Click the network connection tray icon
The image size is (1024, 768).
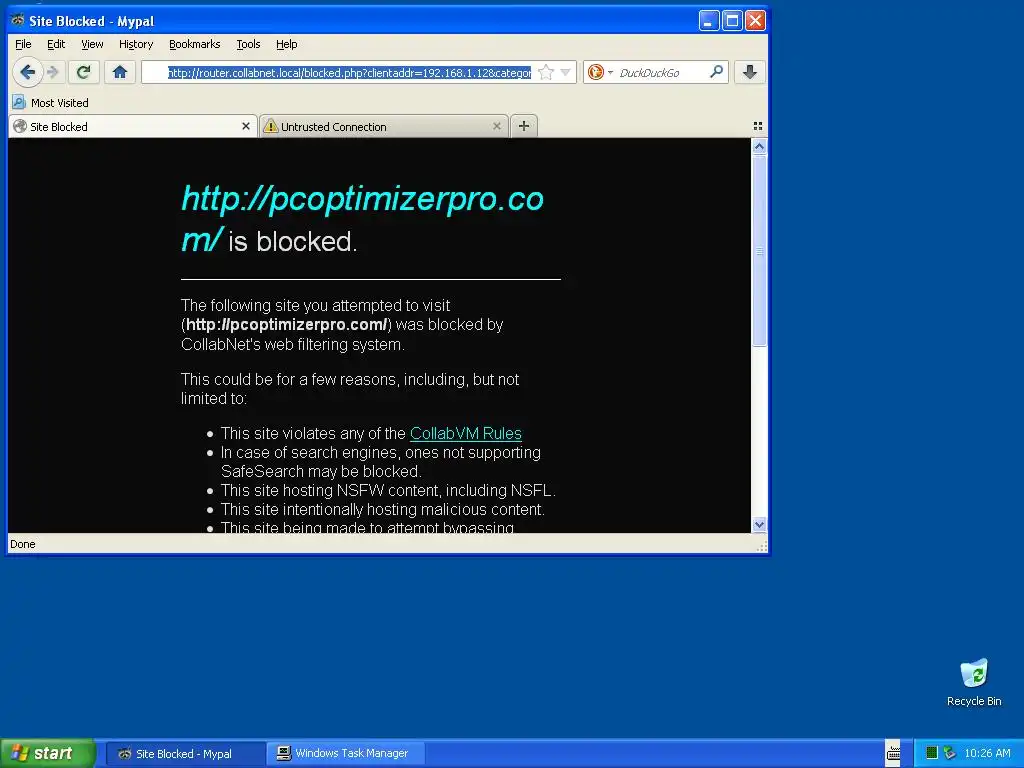(950, 753)
